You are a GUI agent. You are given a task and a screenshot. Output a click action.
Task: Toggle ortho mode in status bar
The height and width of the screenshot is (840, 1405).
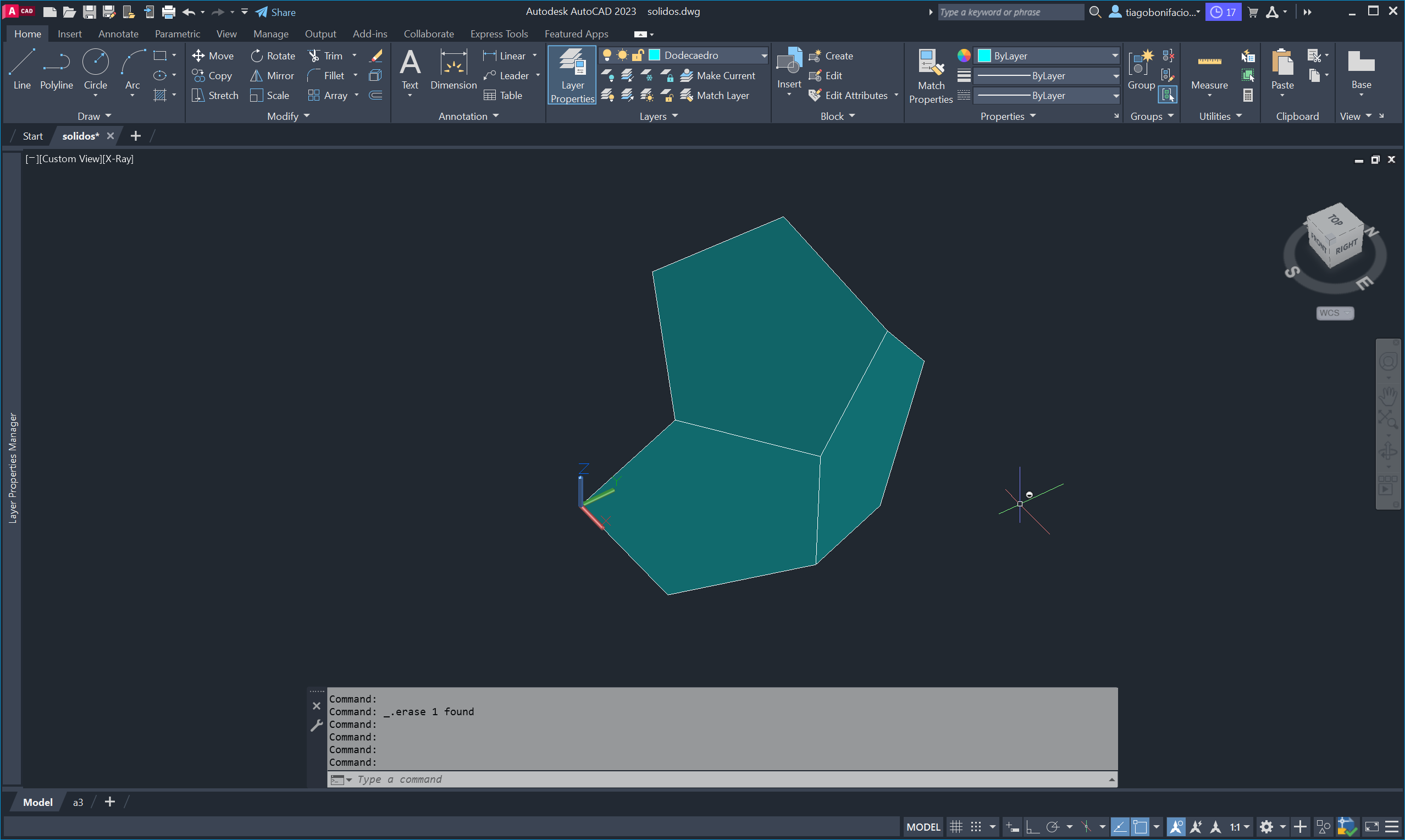click(1032, 827)
